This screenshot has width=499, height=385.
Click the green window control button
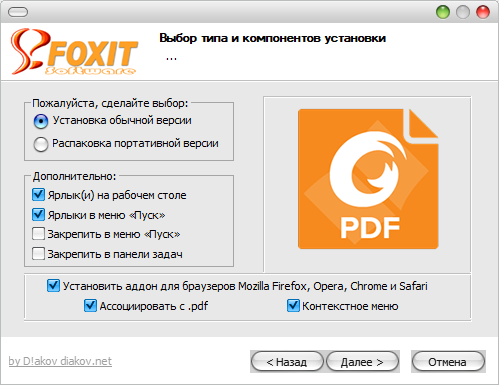coord(443,12)
